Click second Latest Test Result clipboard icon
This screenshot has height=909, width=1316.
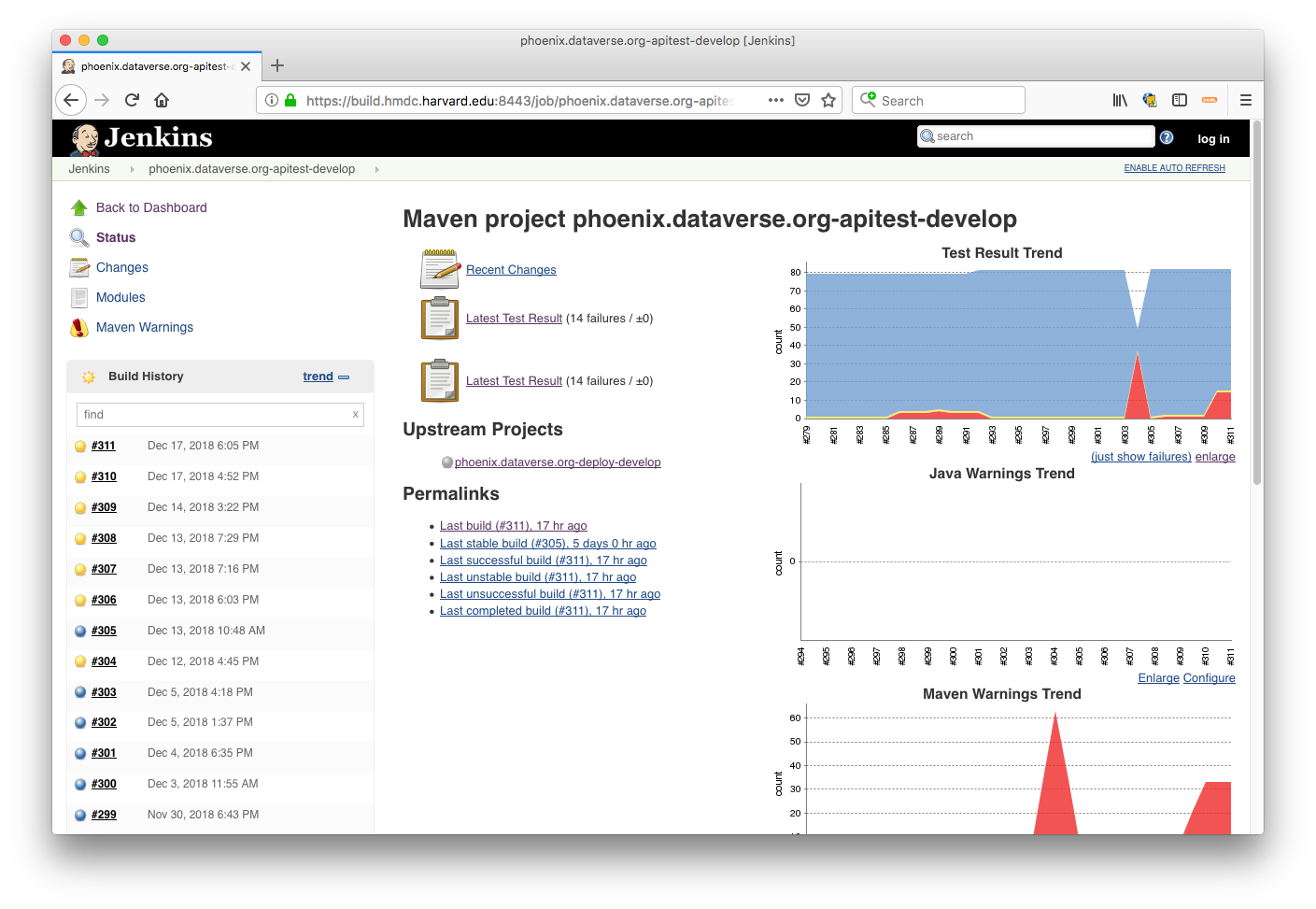pyautogui.click(x=440, y=380)
